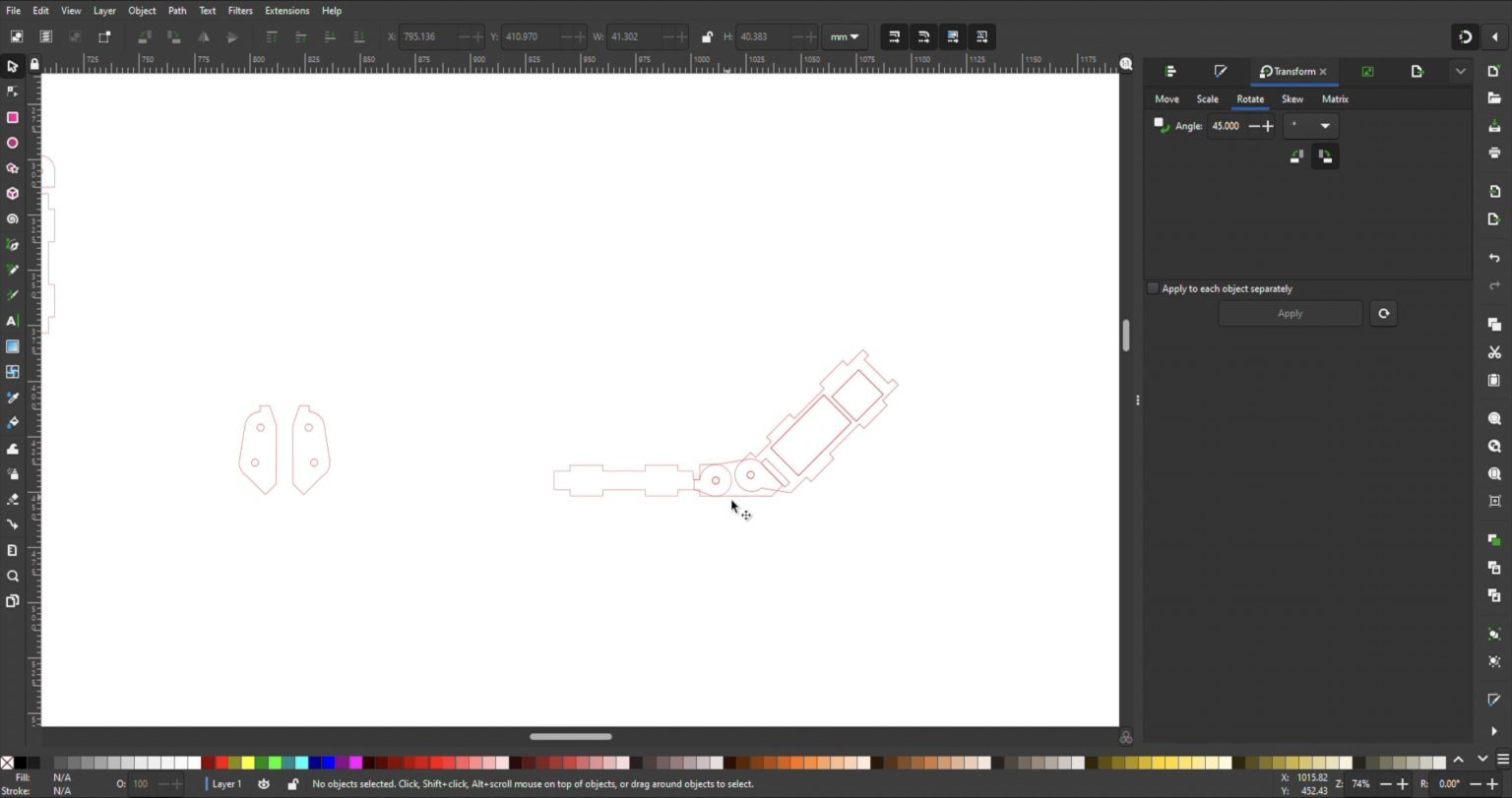Open the Extensions menu
This screenshot has width=1512, height=798.
coord(286,11)
